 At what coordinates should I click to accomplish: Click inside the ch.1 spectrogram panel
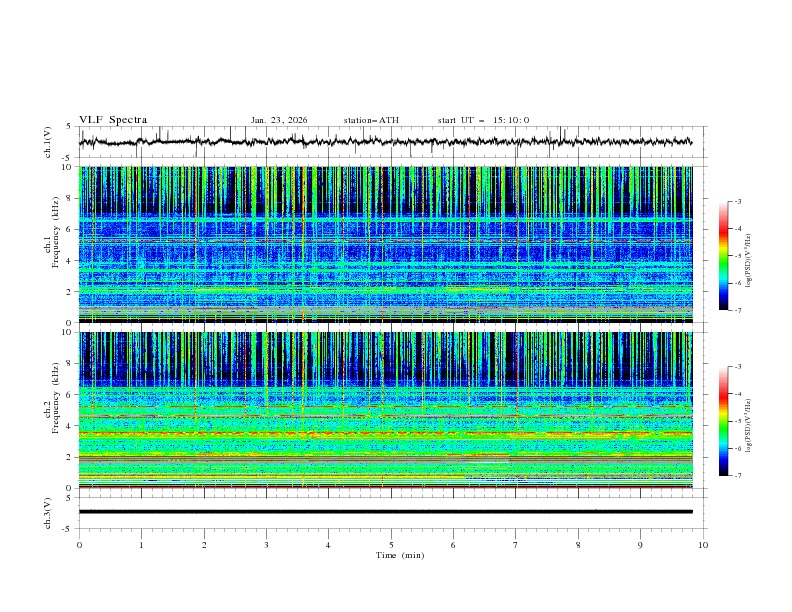390,245
